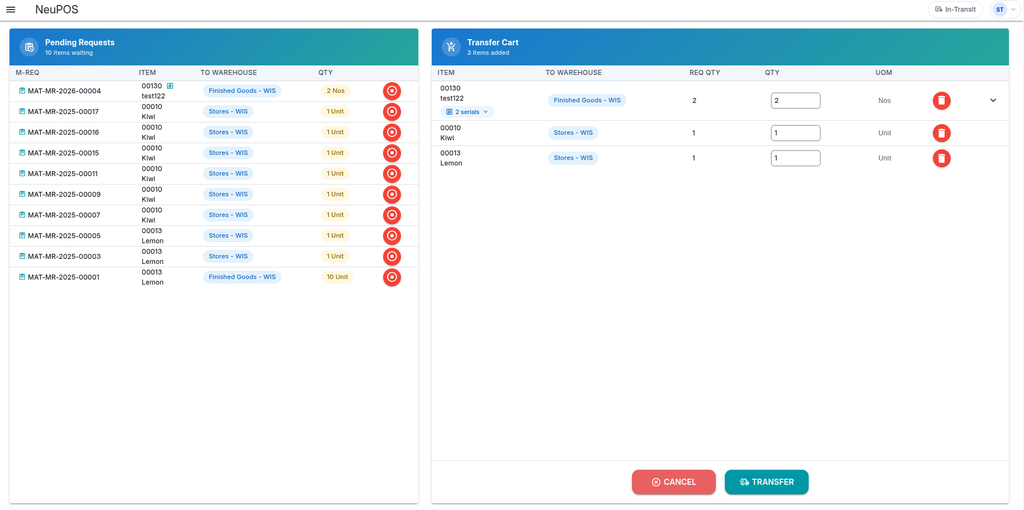Viewport: 1024px width, 510px height.
Task: Click Stores - WIS chip in Lemon cart row
Action: click(x=573, y=158)
